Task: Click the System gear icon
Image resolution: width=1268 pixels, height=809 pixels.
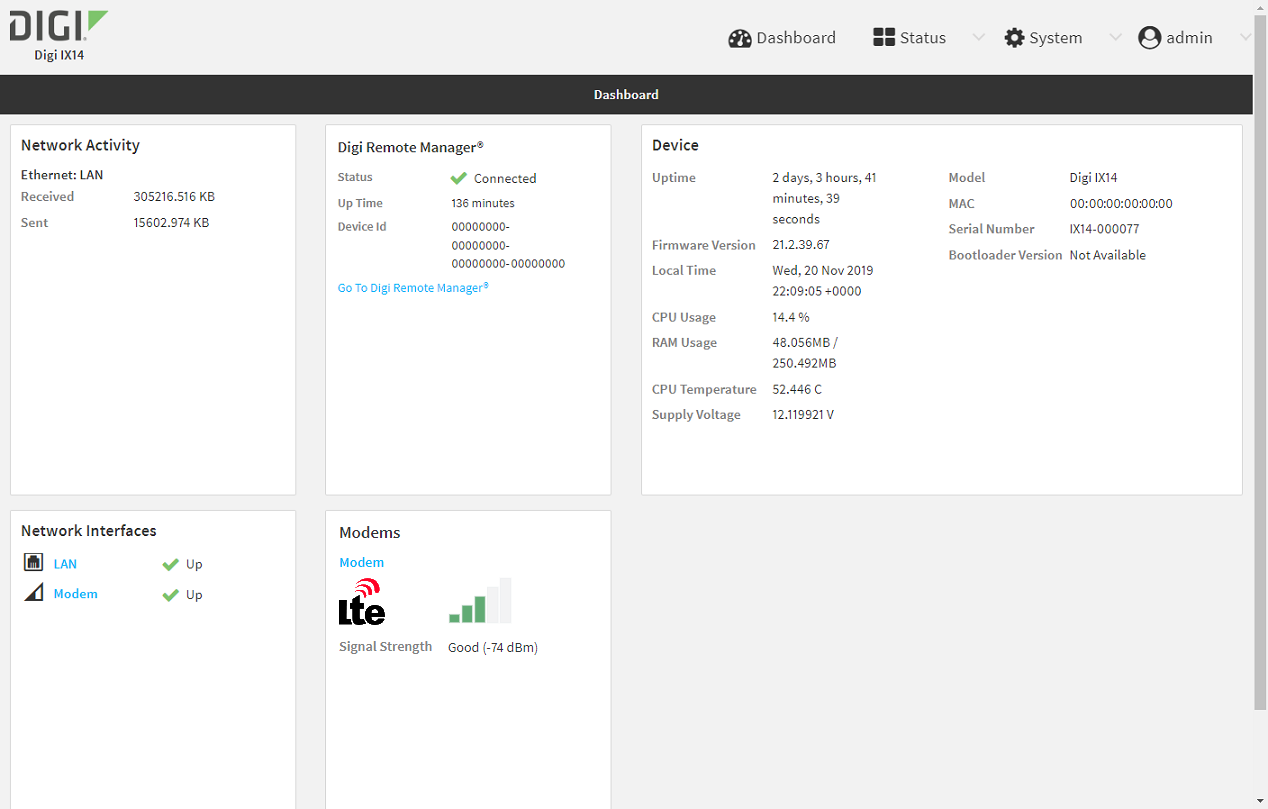Action: coord(1014,38)
